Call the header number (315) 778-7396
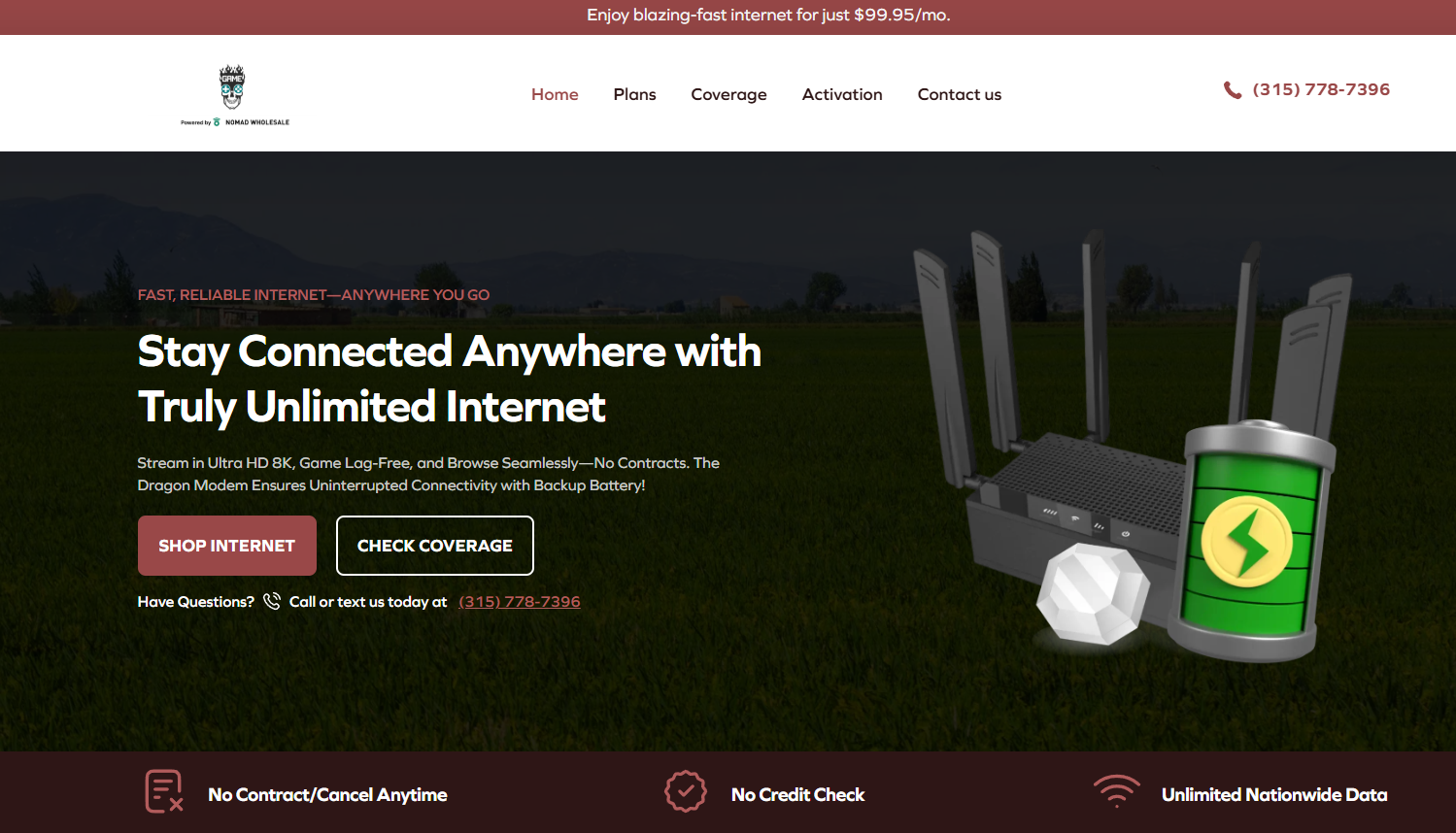 pyautogui.click(x=1321, y=89)
